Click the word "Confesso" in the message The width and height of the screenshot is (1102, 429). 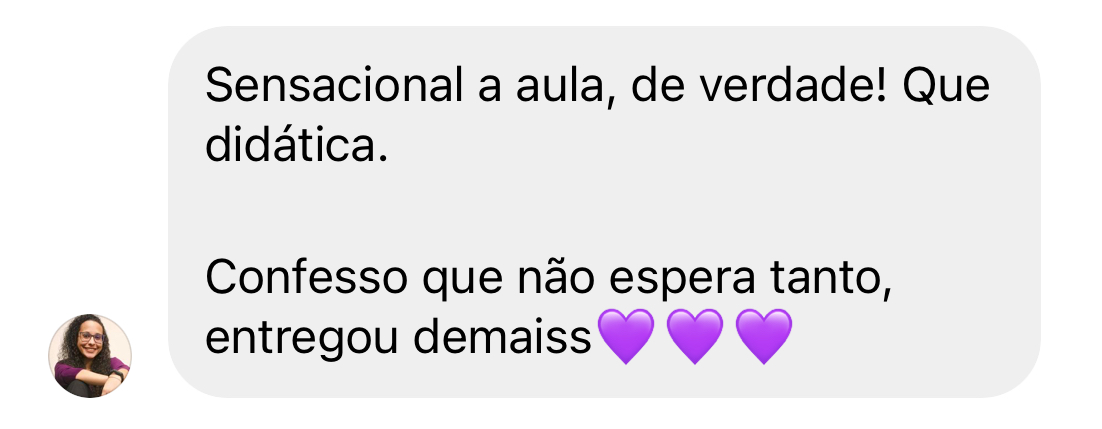point(306,278)
